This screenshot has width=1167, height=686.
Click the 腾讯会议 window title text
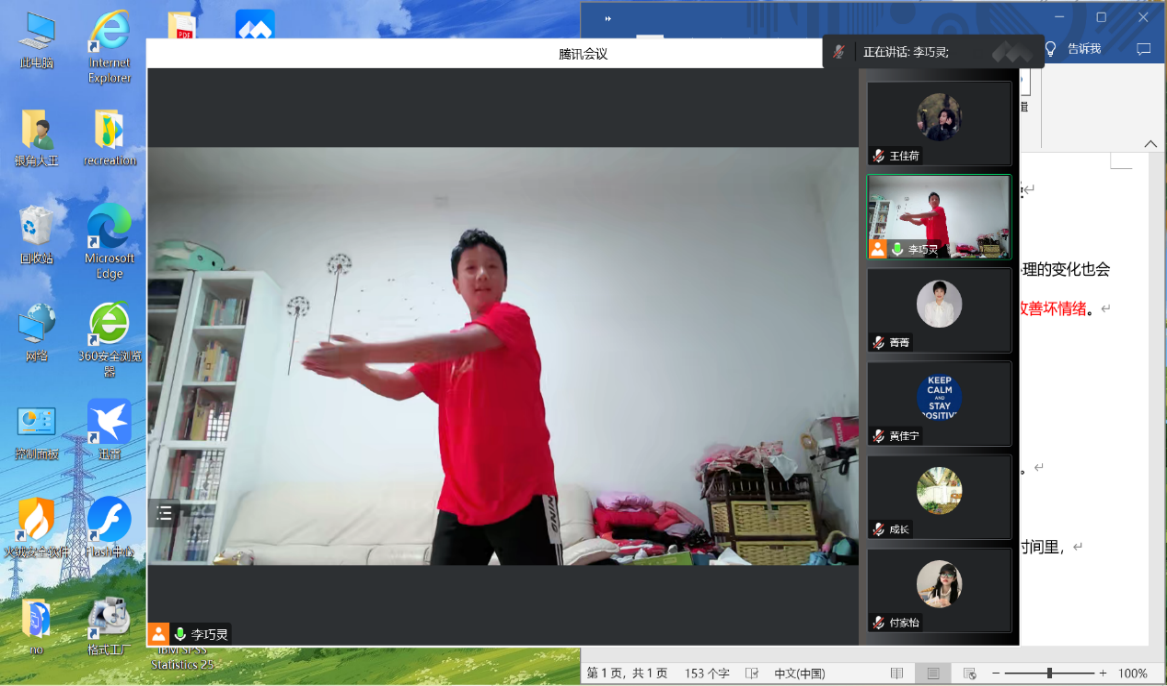point(583,54)
